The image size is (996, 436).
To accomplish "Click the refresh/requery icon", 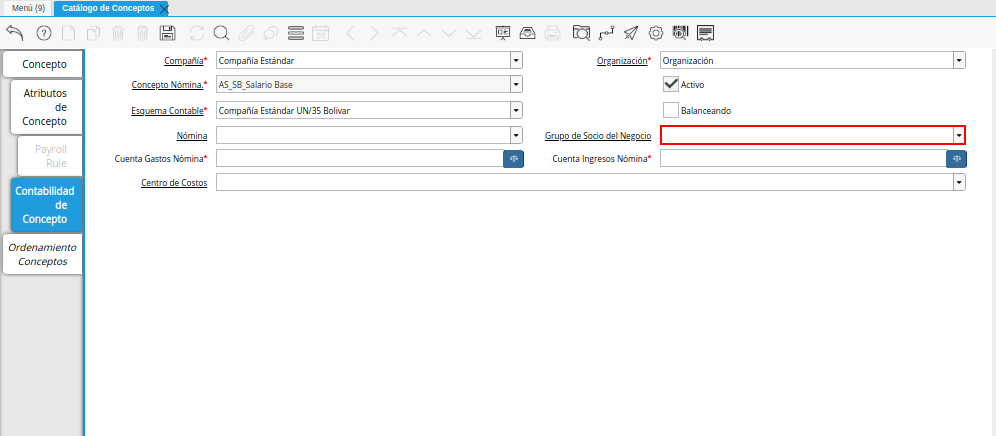I will (x=196, y=33).
